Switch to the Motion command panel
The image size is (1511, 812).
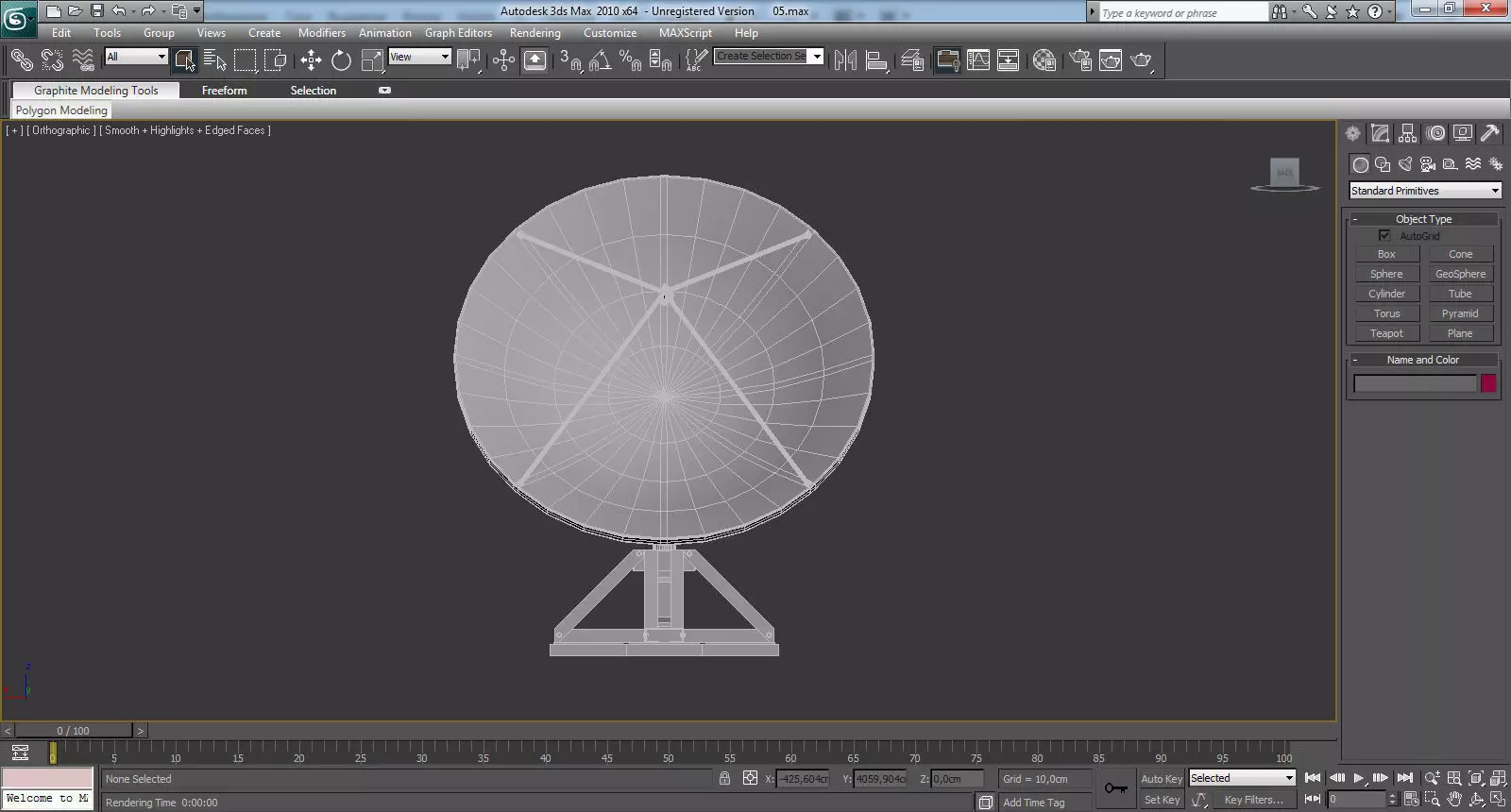tap(1435, 133)
